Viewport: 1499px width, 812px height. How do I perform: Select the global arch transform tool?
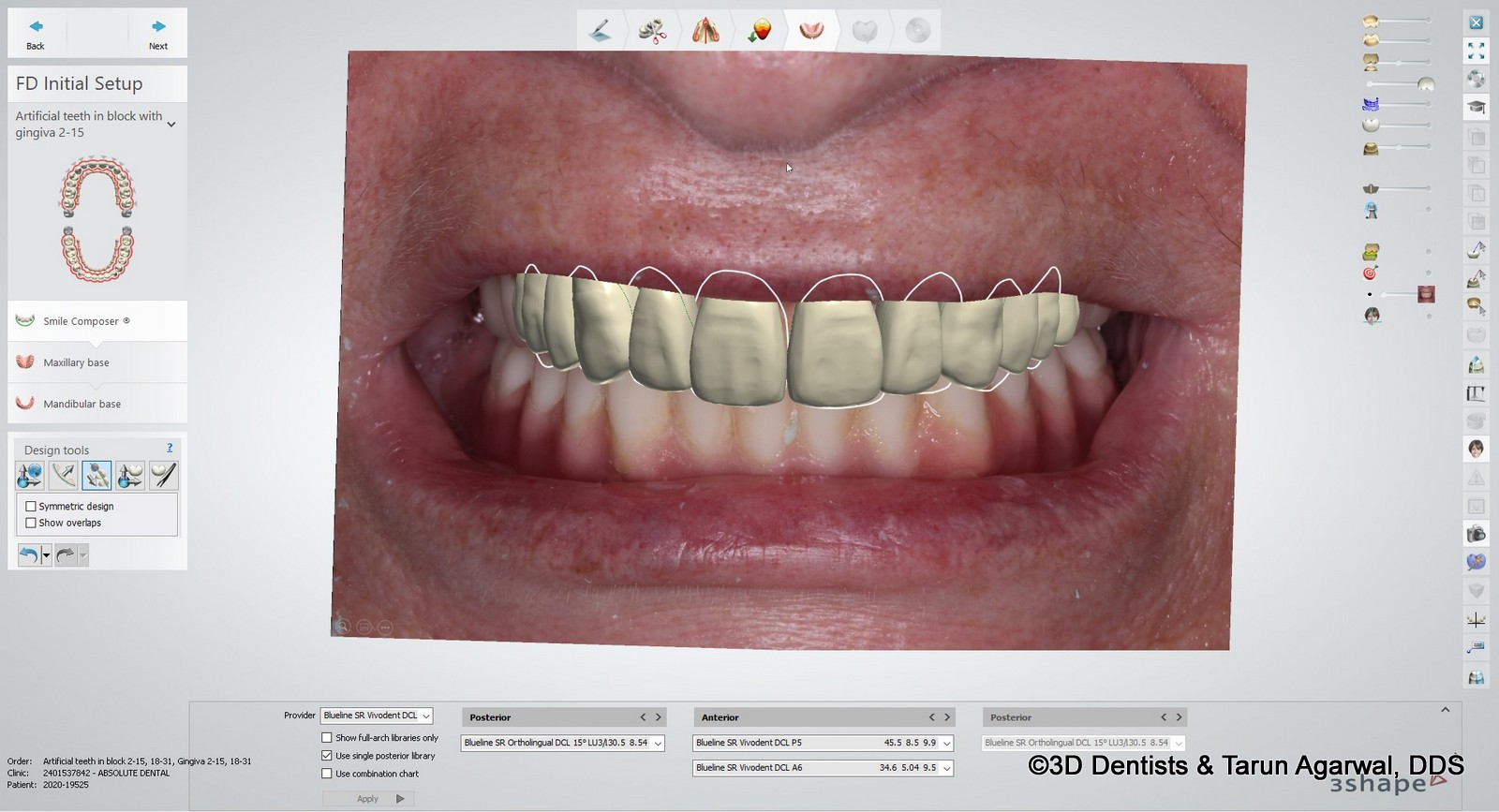[30, 476]
